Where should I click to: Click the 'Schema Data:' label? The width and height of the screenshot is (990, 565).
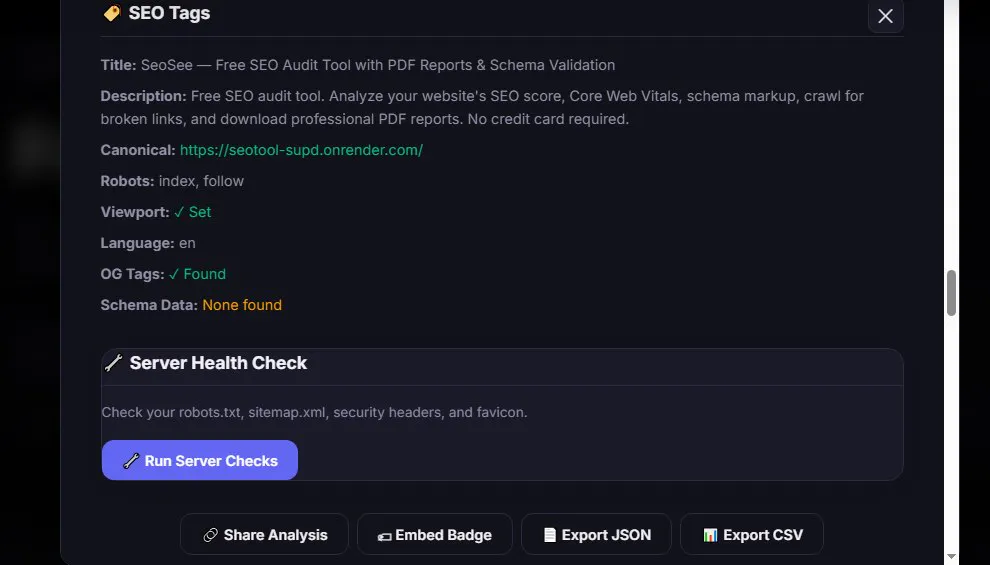pyautogui.click(x=149, y=305)
